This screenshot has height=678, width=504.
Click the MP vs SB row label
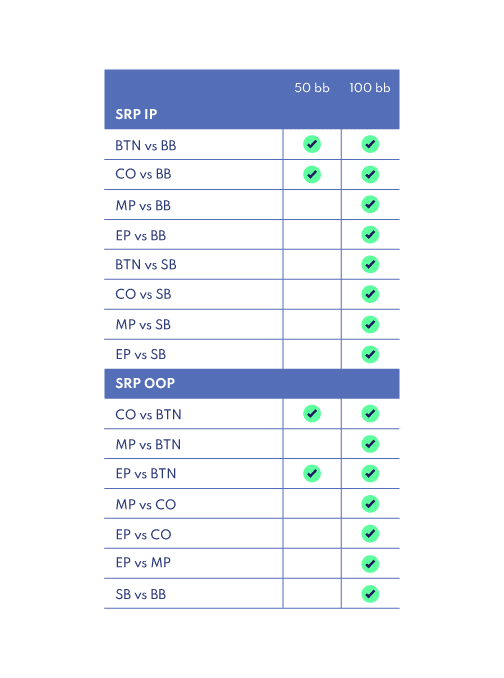(143, 325)
